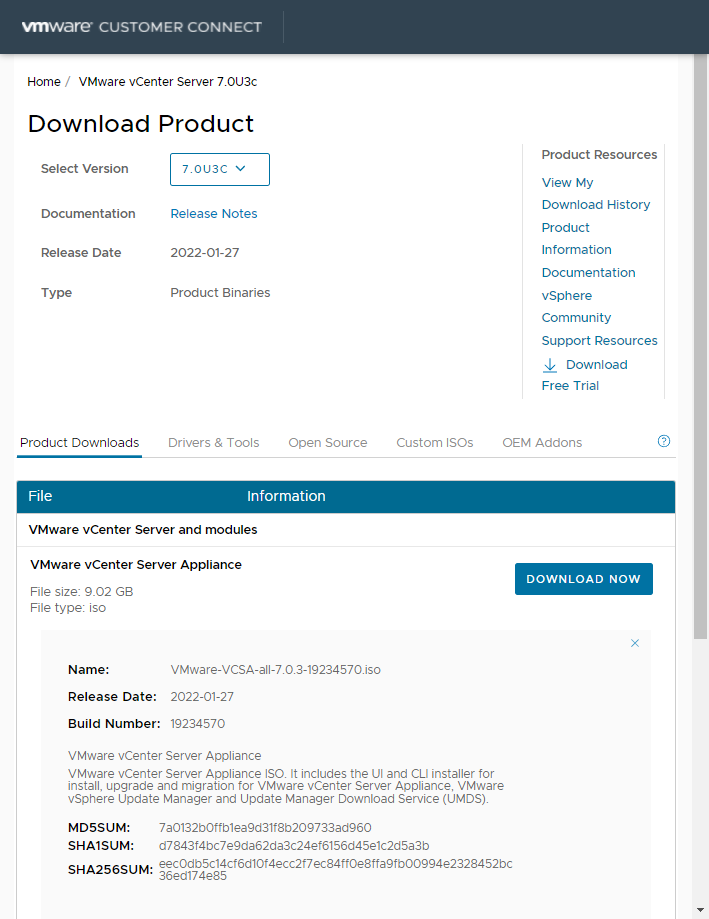Click Download Free Trial link text
The width and height of the screenshot is (709, 919).
(x=585, y=375)
